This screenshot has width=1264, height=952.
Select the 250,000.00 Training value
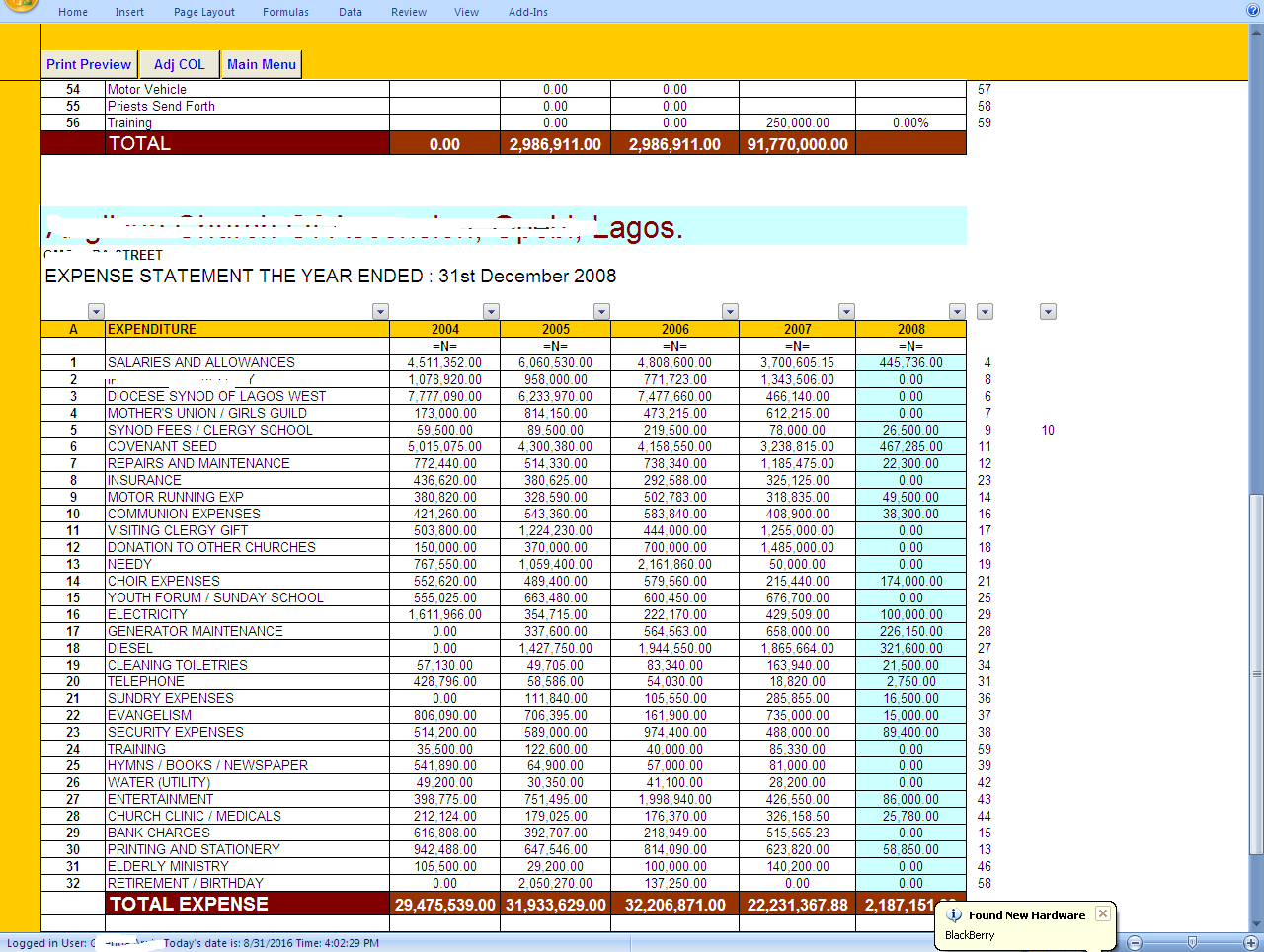click(798, 122)
